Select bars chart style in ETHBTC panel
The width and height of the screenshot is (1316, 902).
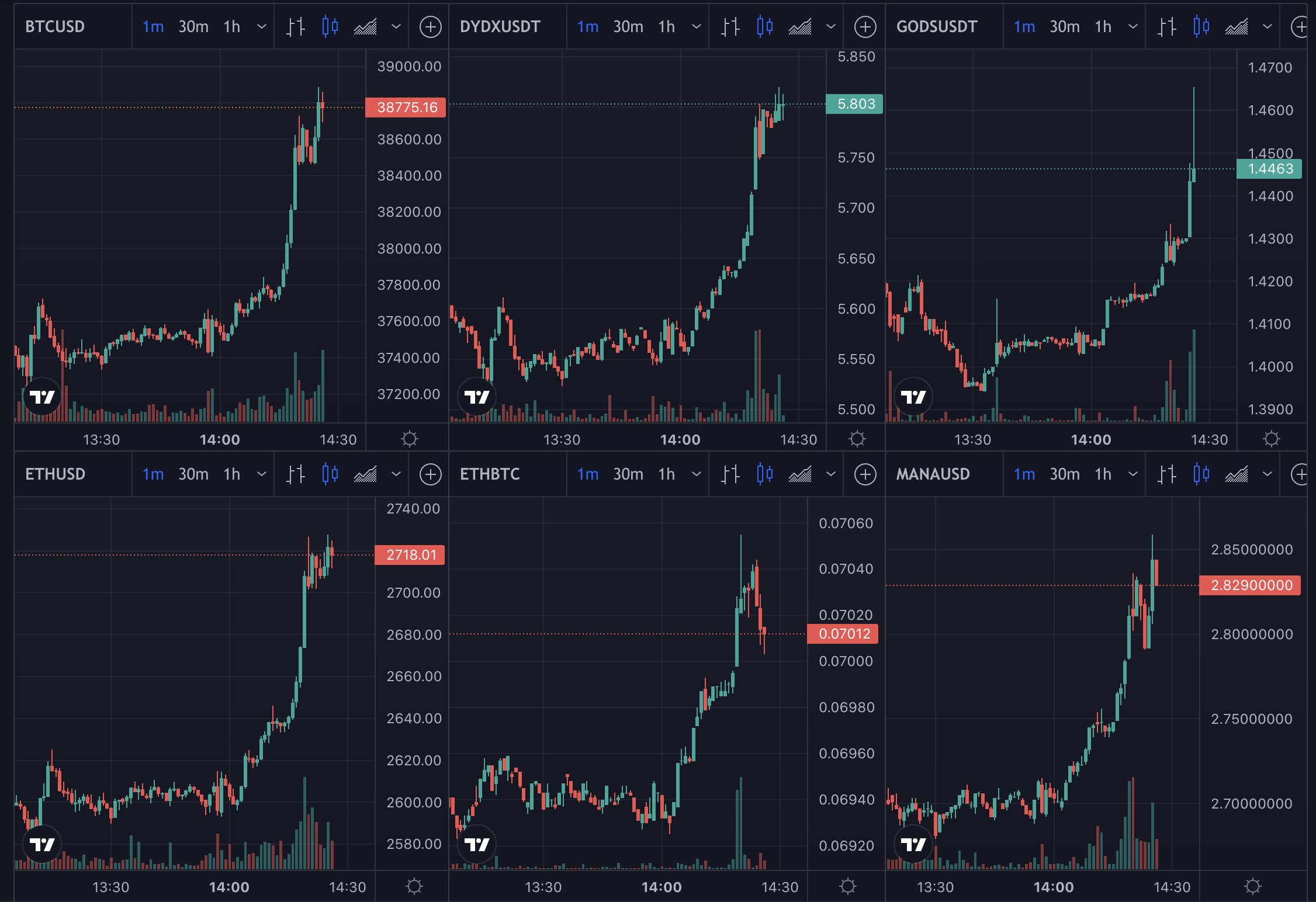pos(730,474)
